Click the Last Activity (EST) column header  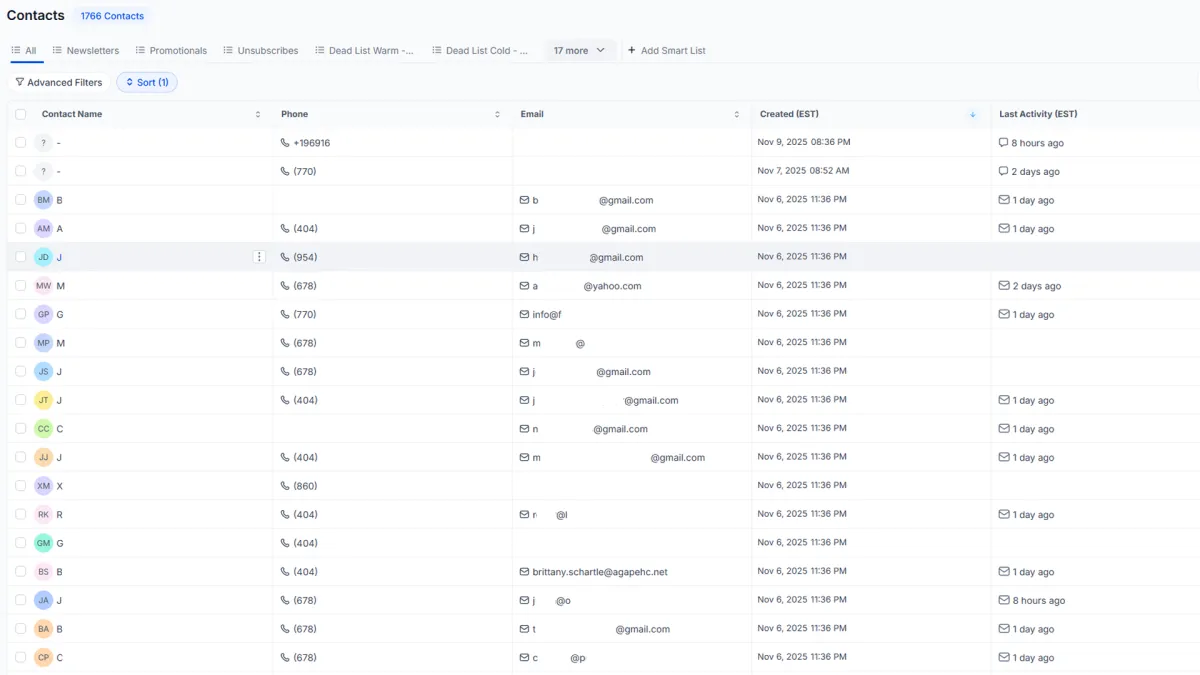tap(1038, 114)
